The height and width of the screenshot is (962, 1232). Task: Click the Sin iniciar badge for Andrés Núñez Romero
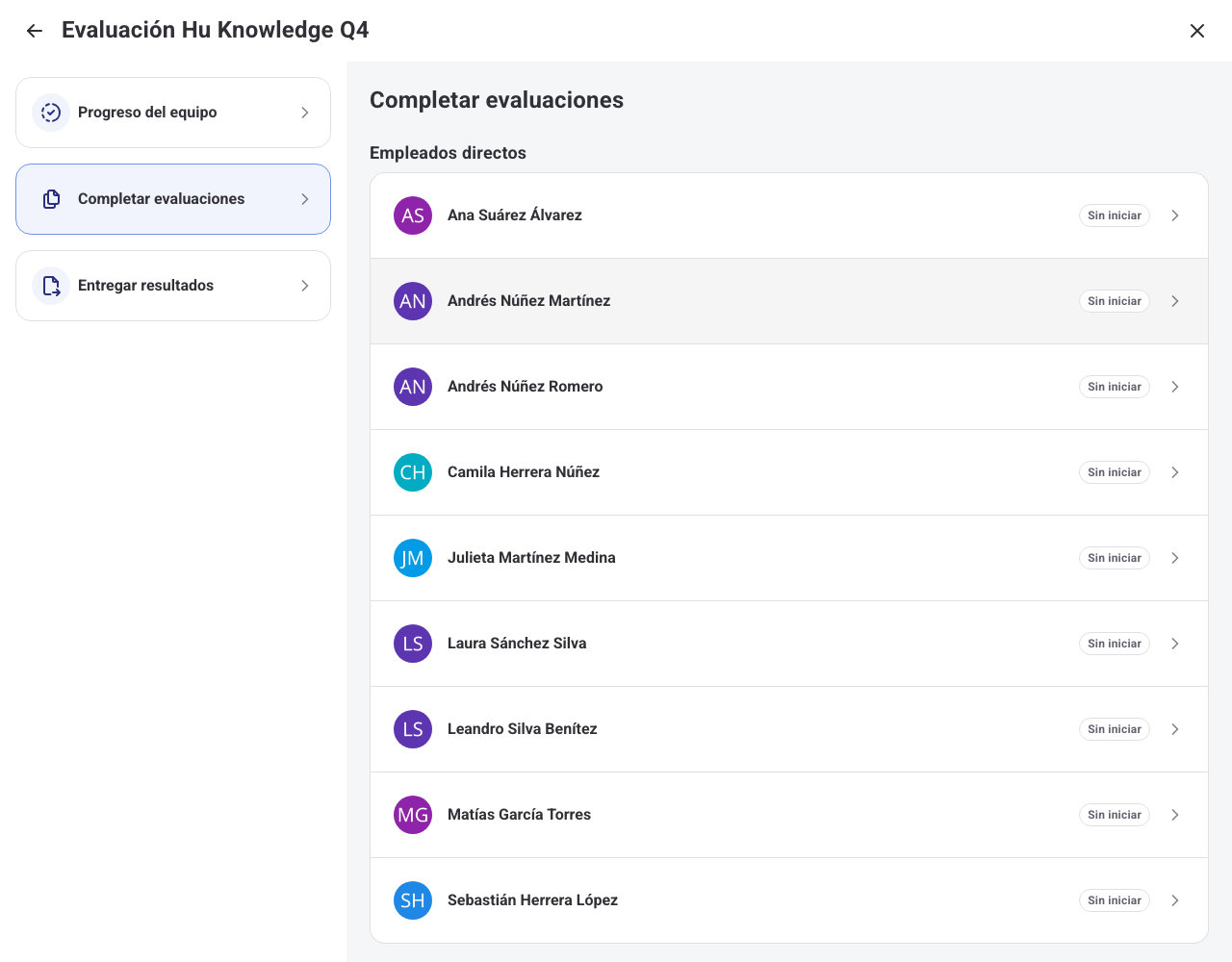pos(1115,387)
